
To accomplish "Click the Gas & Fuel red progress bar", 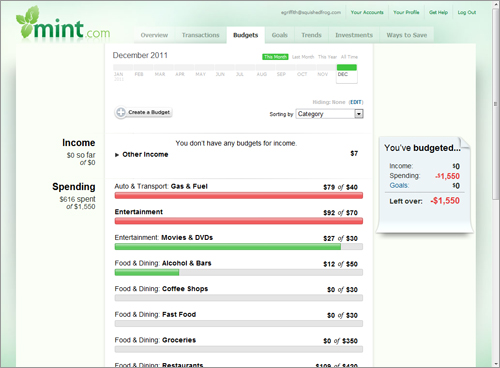I will tap(239, 196).
